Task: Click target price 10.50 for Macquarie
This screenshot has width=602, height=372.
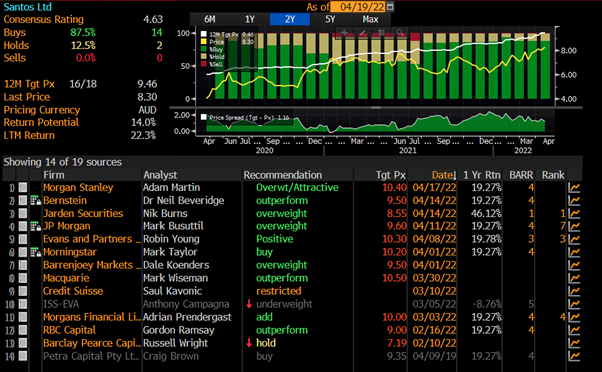Action: coord(394,278)
